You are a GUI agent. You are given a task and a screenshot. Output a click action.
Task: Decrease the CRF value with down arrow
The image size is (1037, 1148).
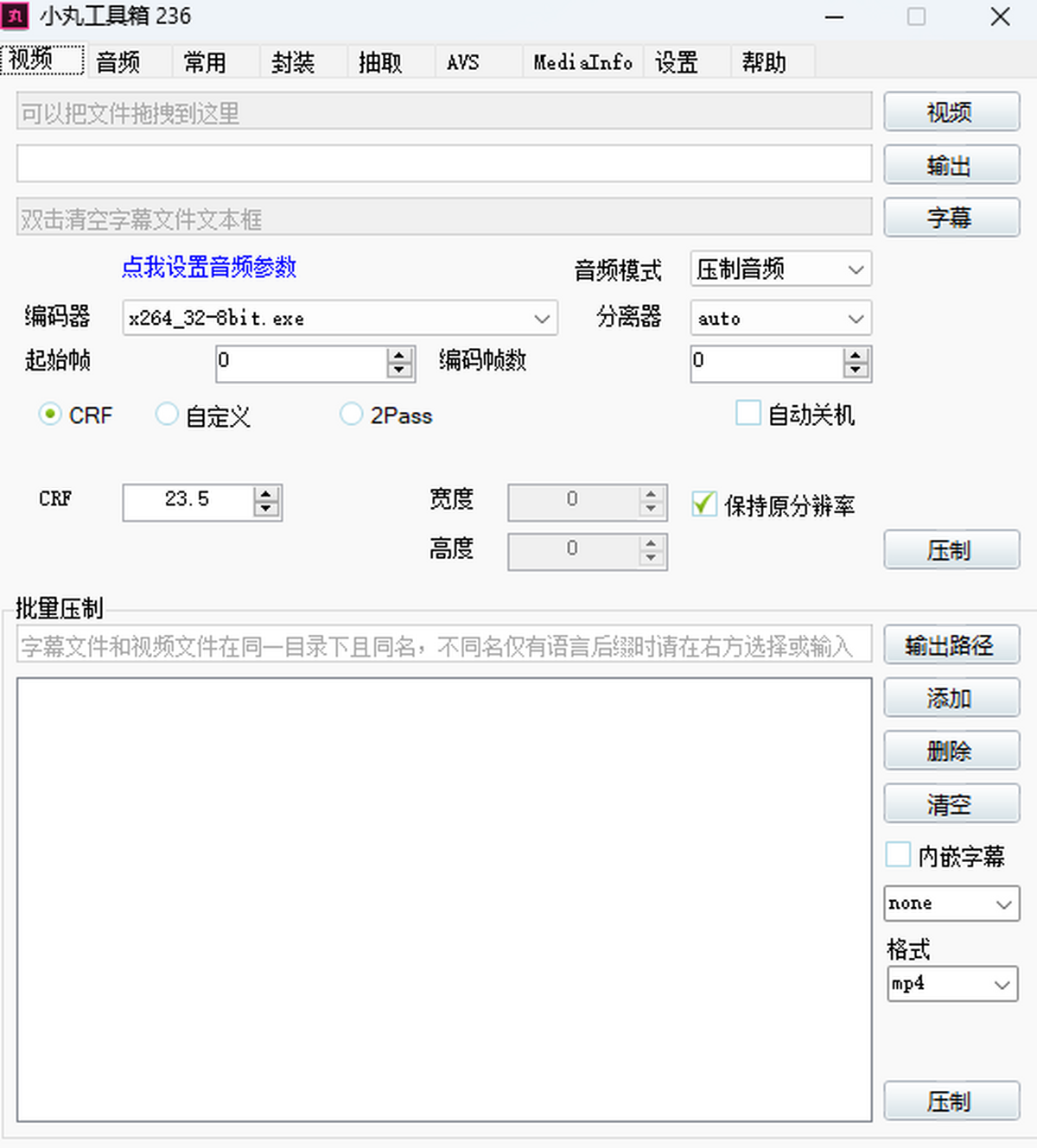click(x=266, y=510)
